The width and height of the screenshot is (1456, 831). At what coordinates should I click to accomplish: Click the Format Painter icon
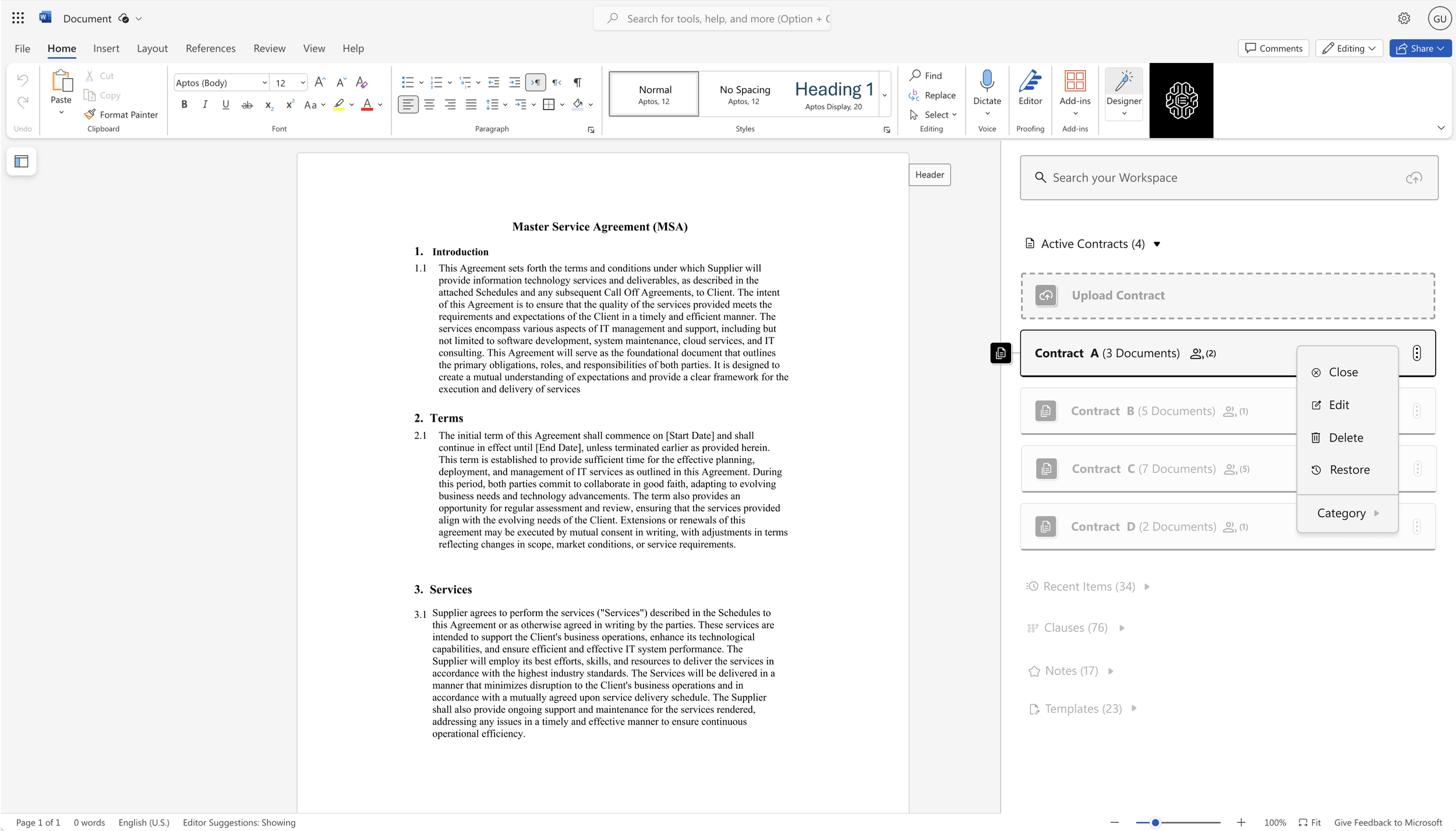[90, 115]
